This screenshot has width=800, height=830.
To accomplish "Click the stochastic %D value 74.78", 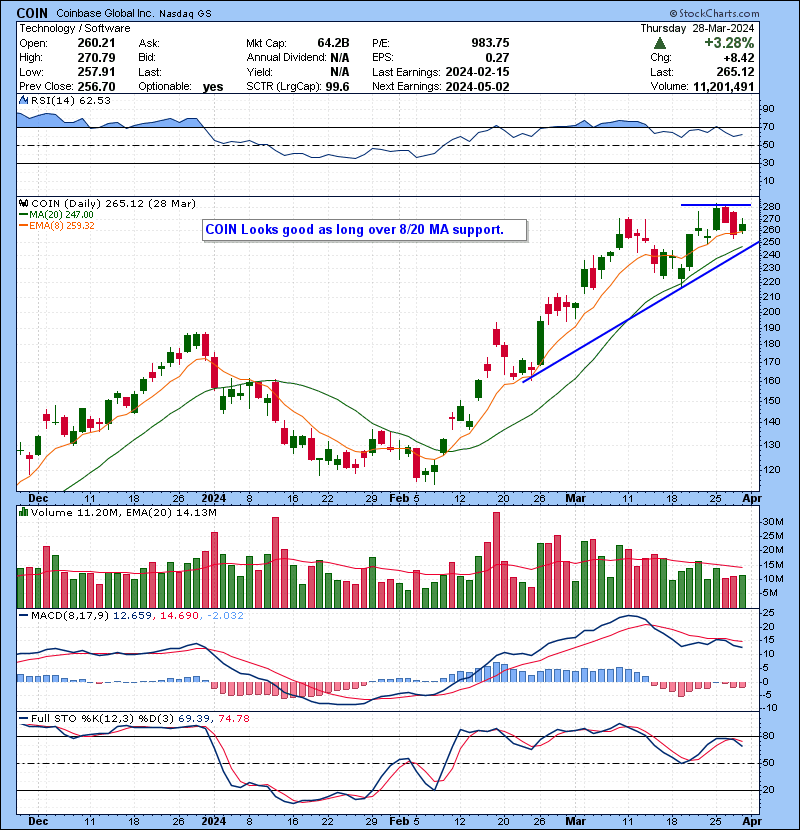I will [233, 718].
